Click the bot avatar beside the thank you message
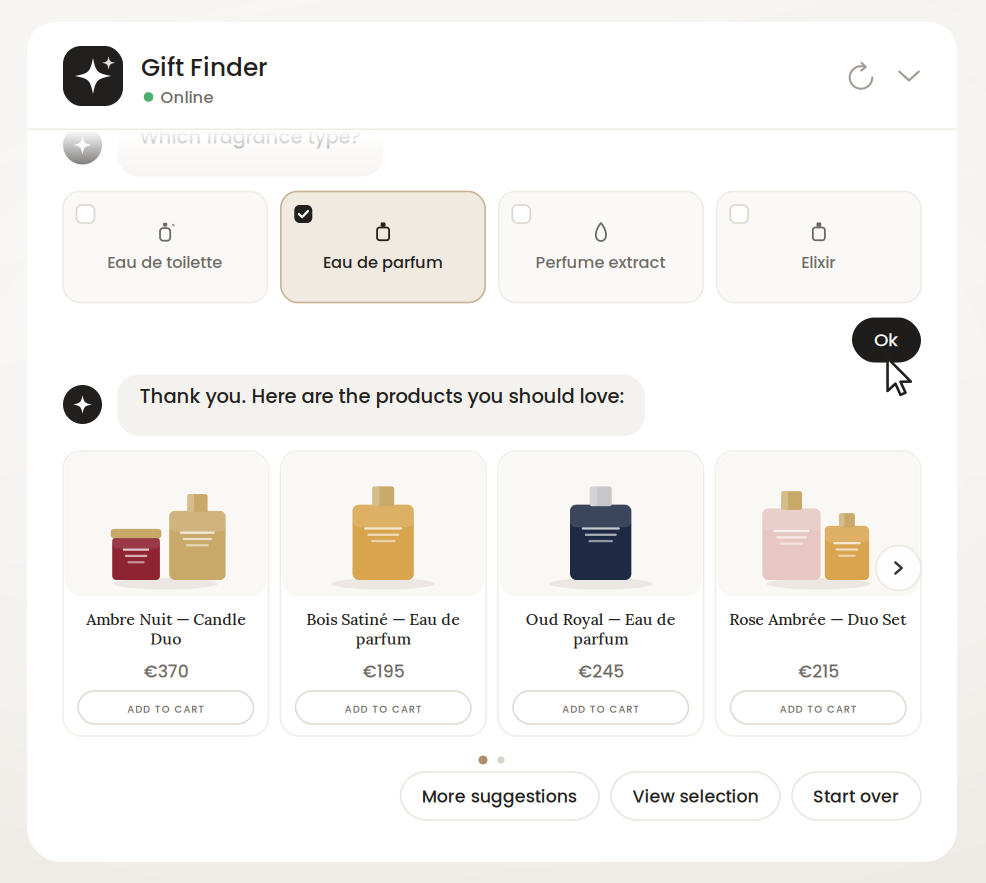The width and height of the screenshot is (986, 883). point(82,404)
